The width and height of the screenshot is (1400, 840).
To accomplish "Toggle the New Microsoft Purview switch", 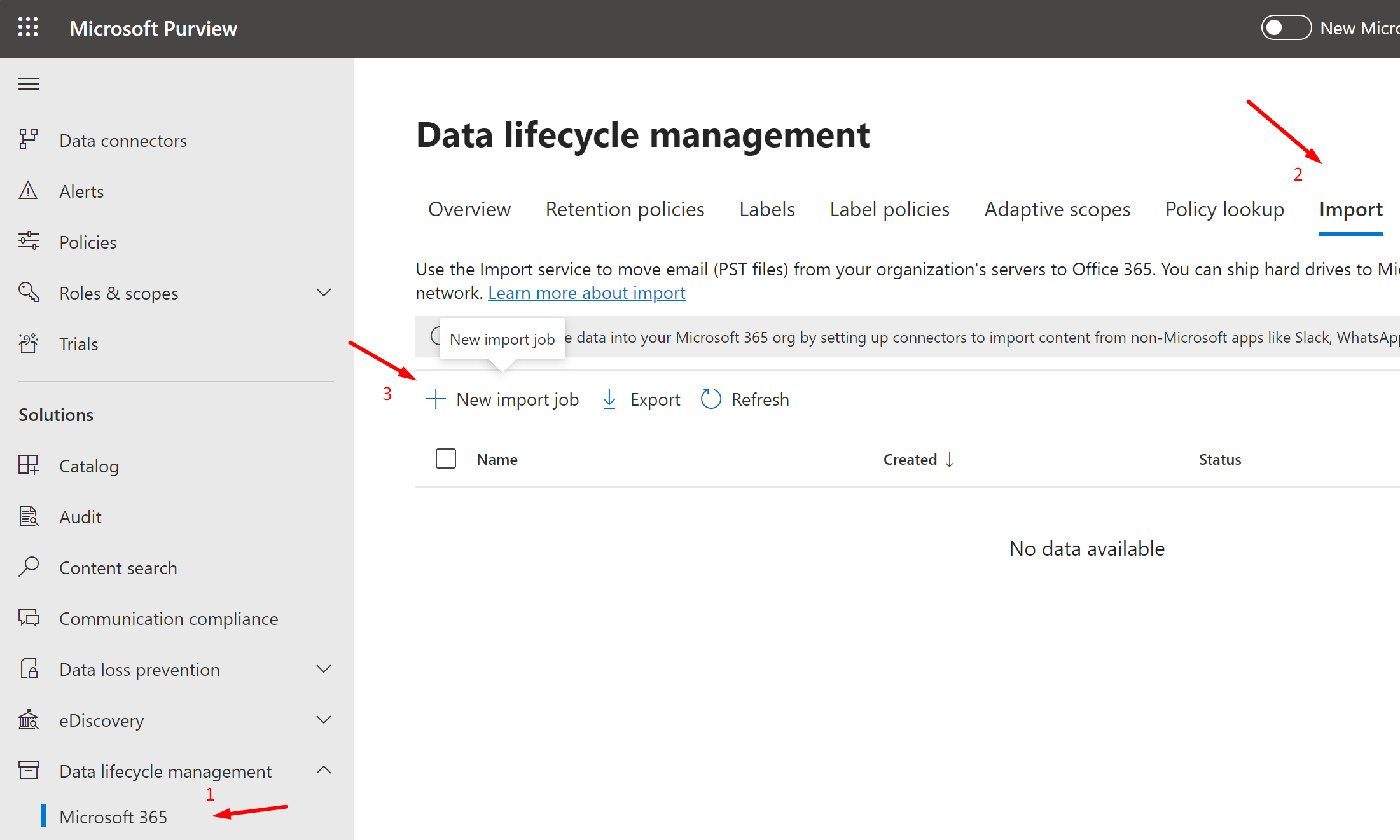I will click(1286, 28).
